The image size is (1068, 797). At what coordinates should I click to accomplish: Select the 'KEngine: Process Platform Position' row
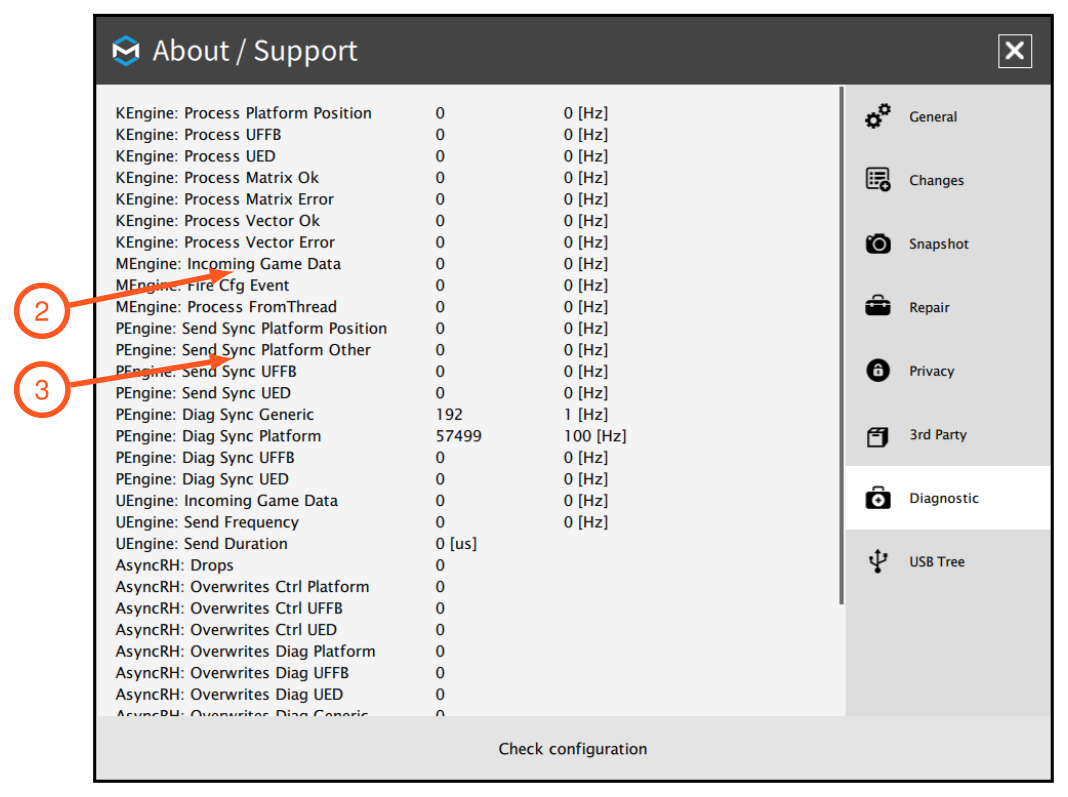[362, 112]
